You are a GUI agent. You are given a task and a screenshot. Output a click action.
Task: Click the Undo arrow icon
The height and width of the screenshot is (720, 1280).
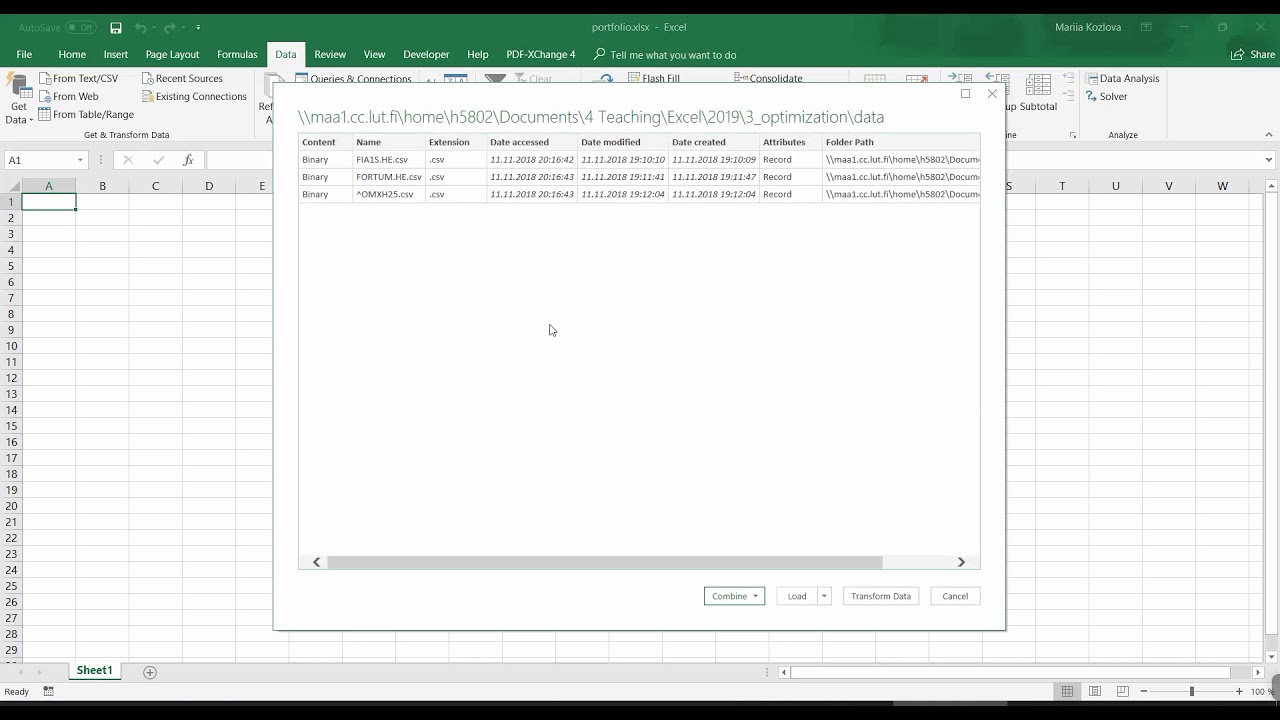point(141,27)
